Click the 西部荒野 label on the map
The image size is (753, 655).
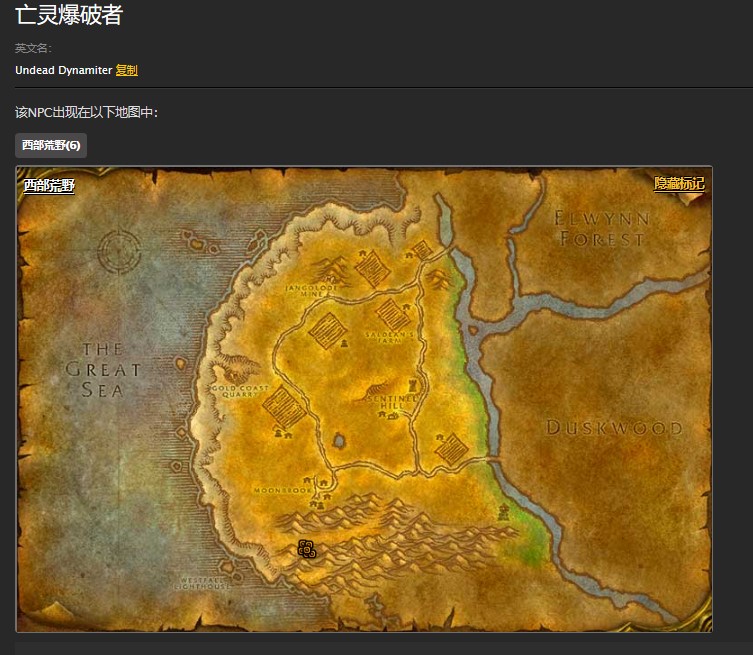click(49, 185)
